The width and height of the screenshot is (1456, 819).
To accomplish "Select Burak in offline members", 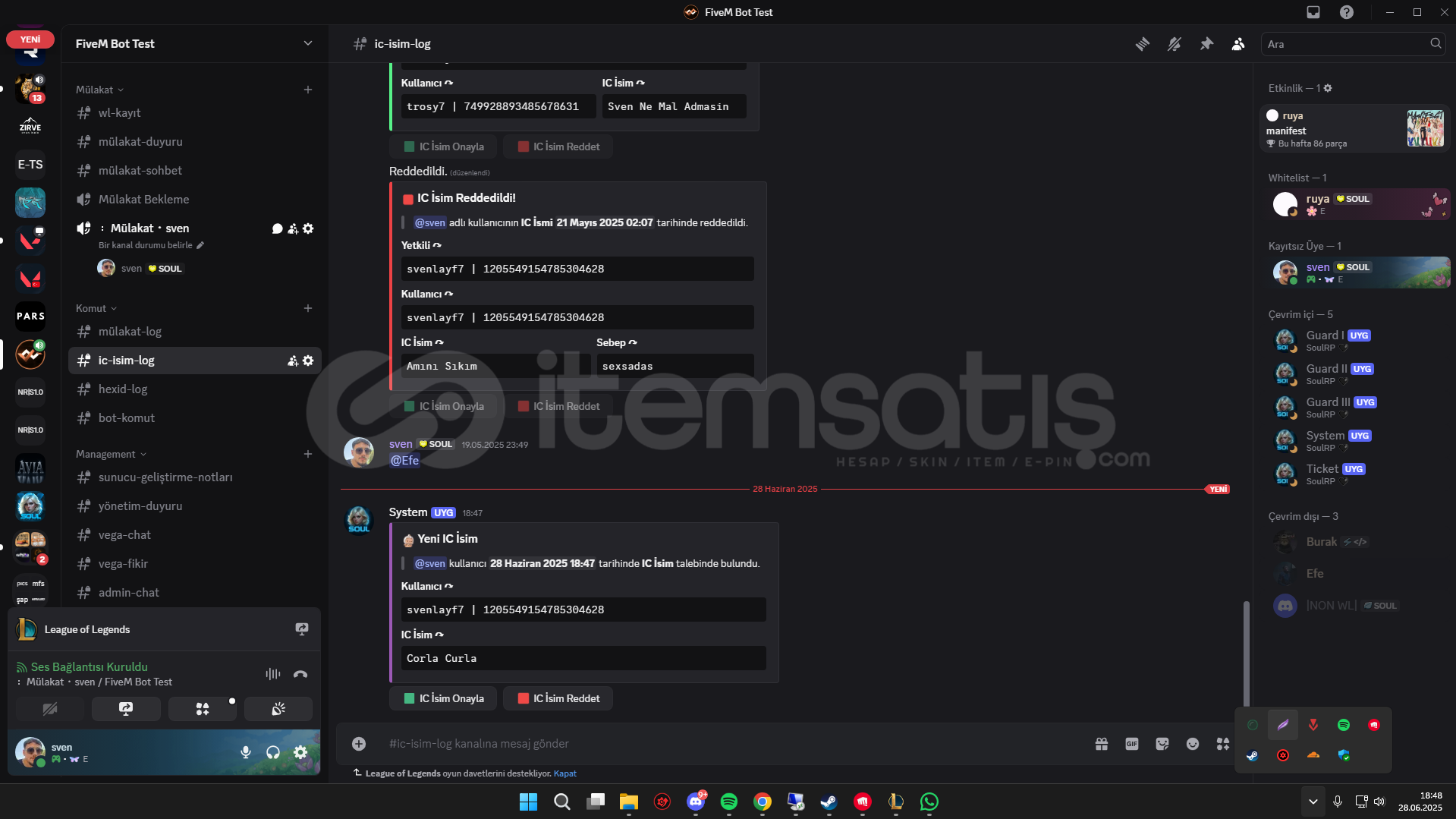I will point(1358,542).
